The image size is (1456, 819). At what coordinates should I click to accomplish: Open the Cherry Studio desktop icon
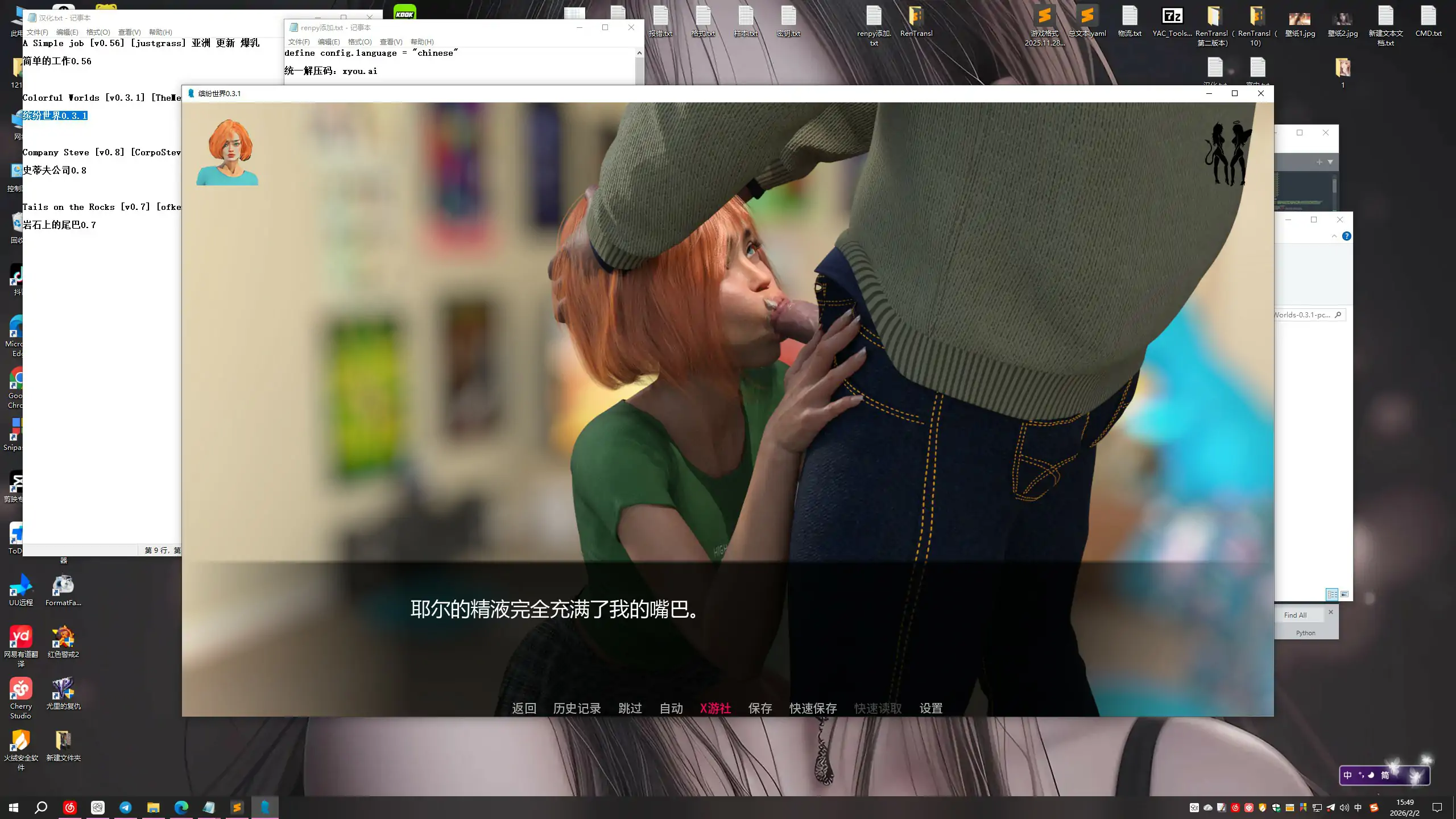pos(20,689)
